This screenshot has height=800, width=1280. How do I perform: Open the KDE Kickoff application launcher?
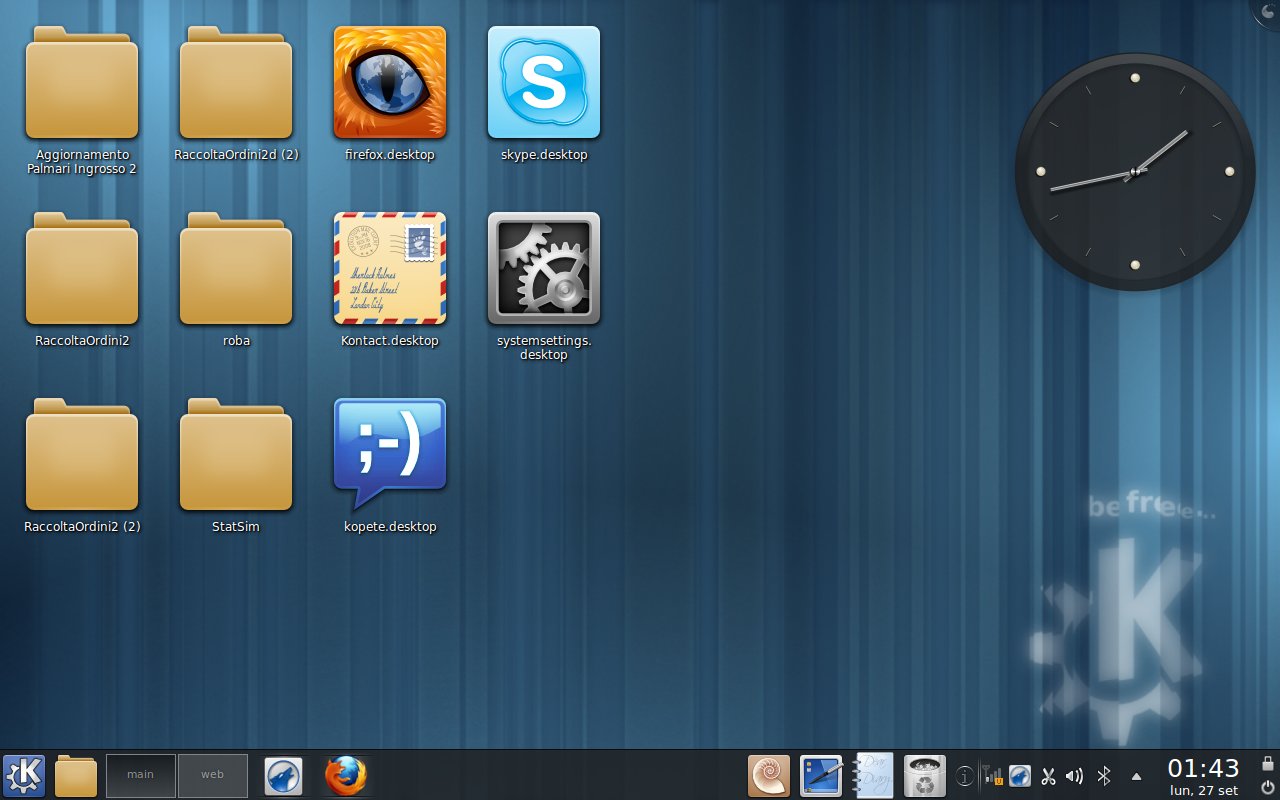pos(24,775)
